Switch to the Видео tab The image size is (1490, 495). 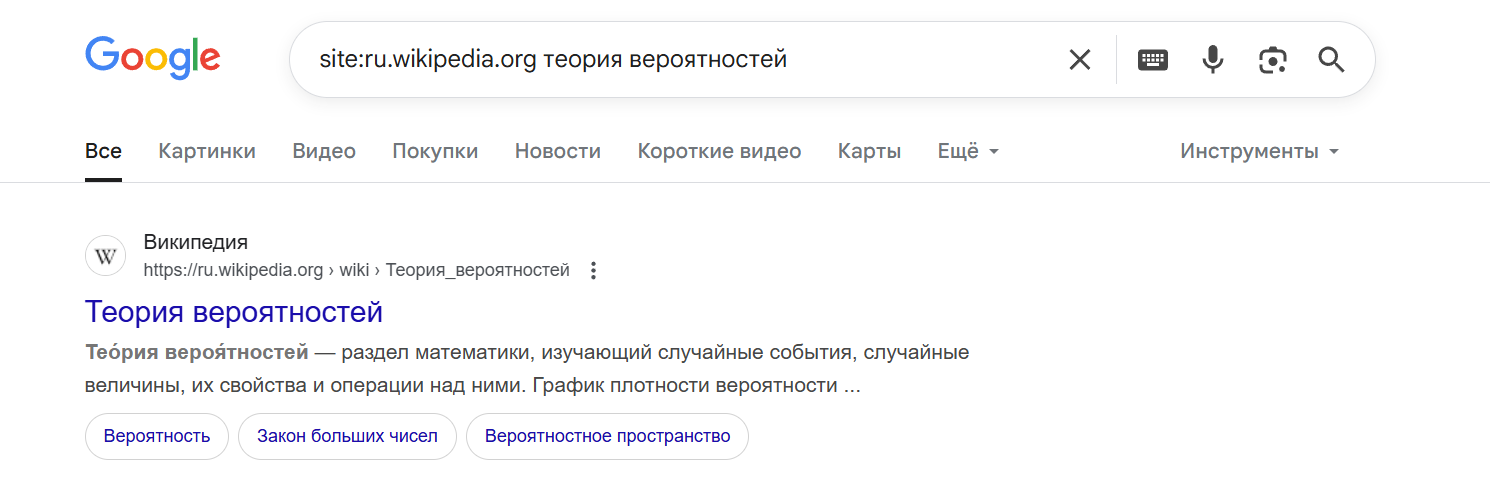coord(324,151)
